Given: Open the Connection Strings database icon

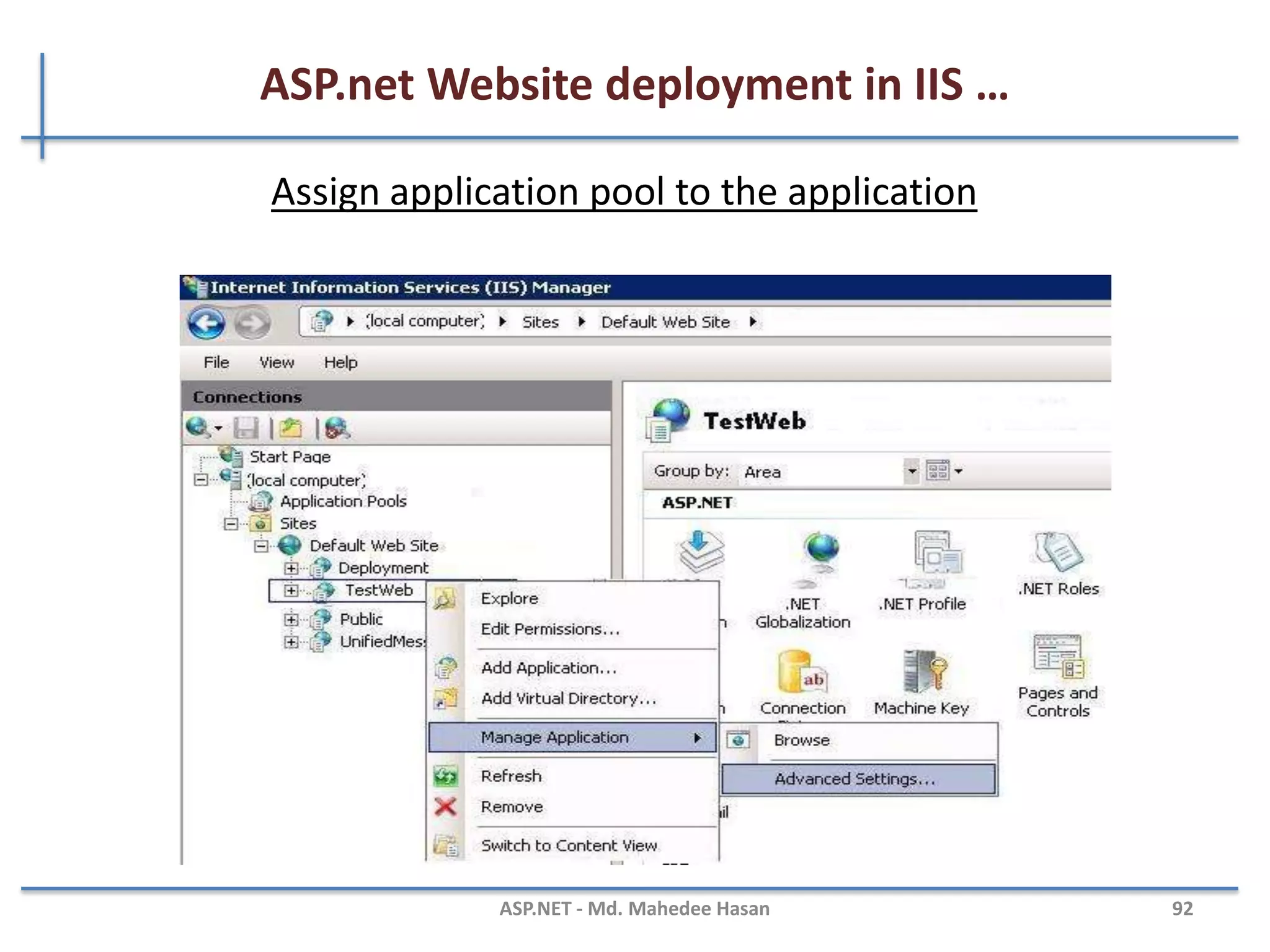Looking at the screenshot, I should tap(802, 673).
